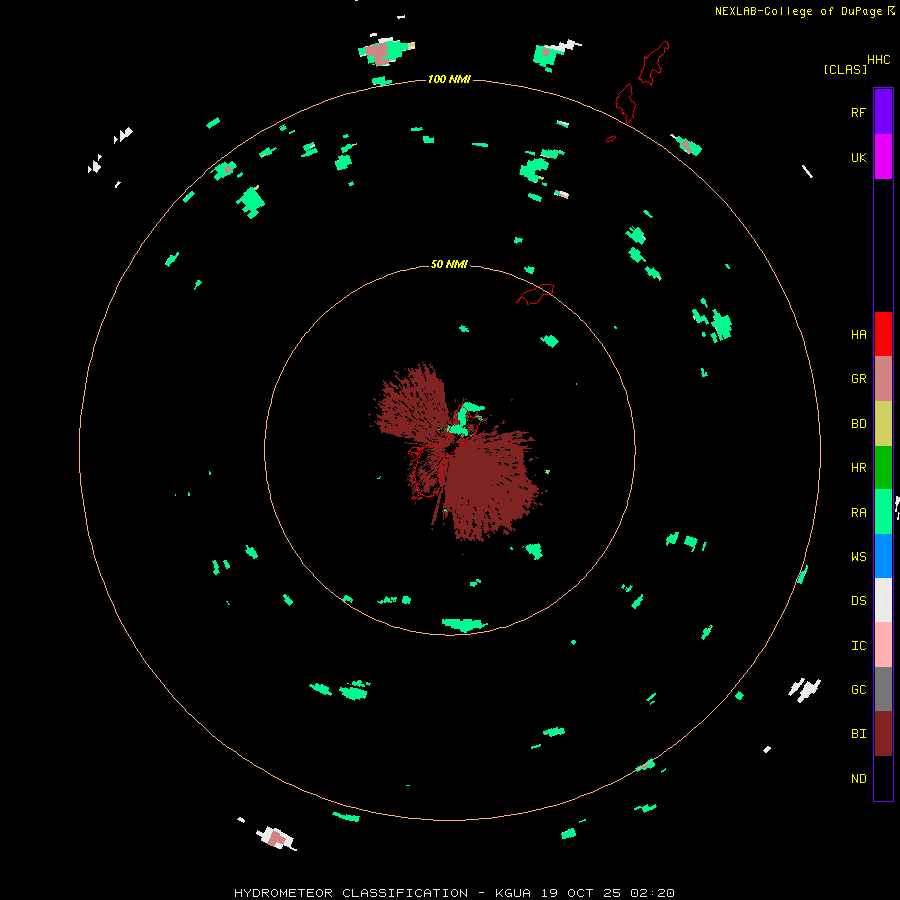Click the 'HA' legend label
The height and width of the screenshot is (900, 900).
tap(858, 335)
